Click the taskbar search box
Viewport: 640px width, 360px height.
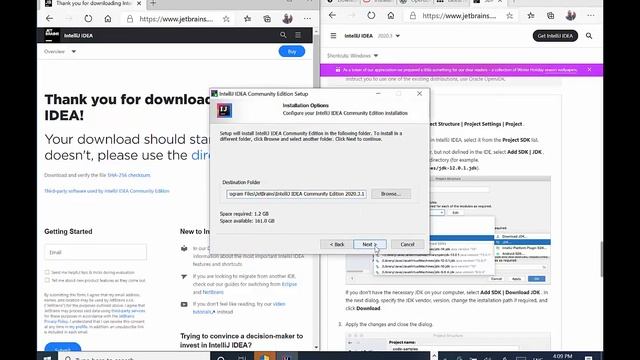(135, 358)
